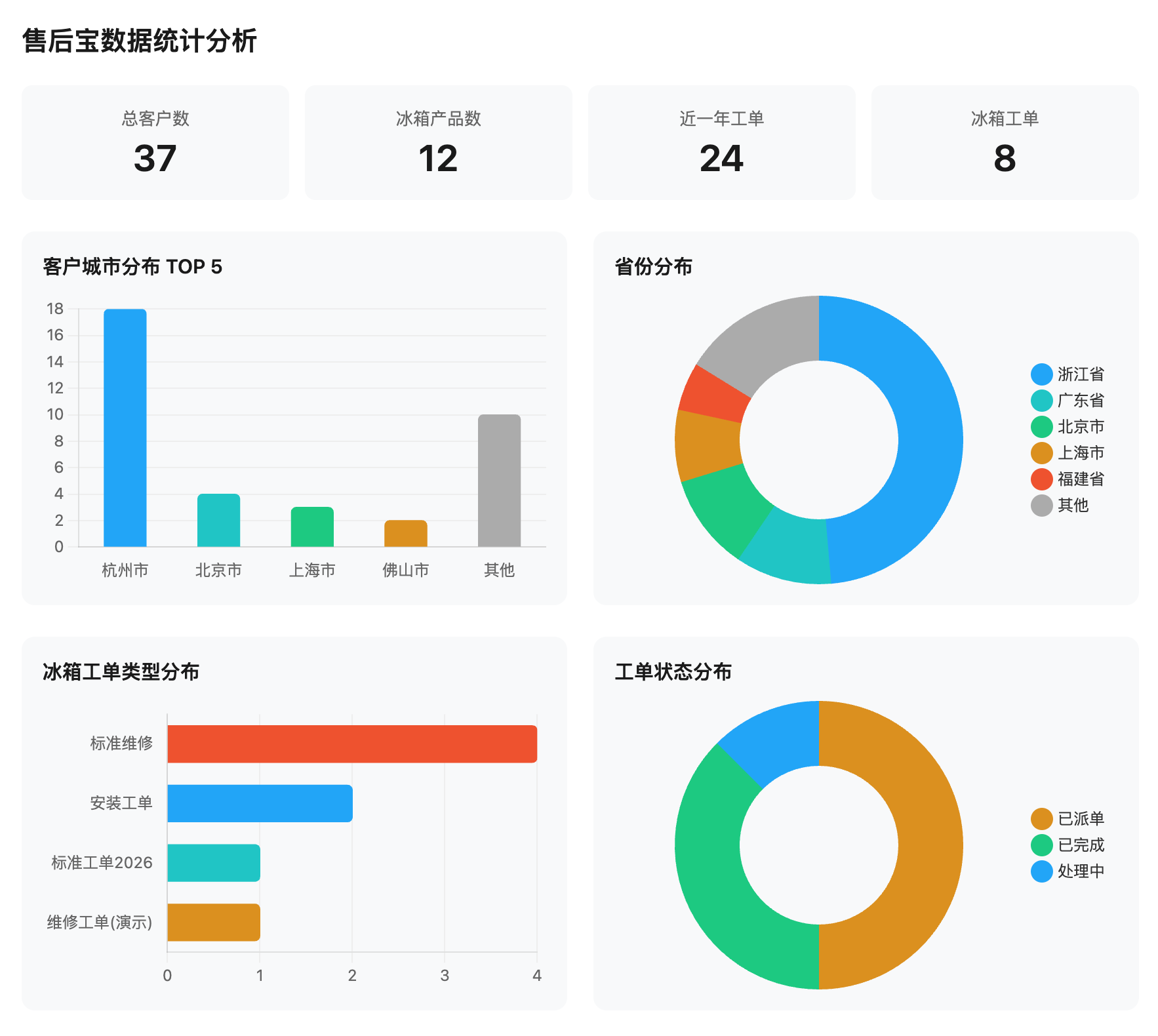Click the 已派单 legend color dot
The width and height of the screenshot is (1158, 1036).
[x=1042, y=819]
